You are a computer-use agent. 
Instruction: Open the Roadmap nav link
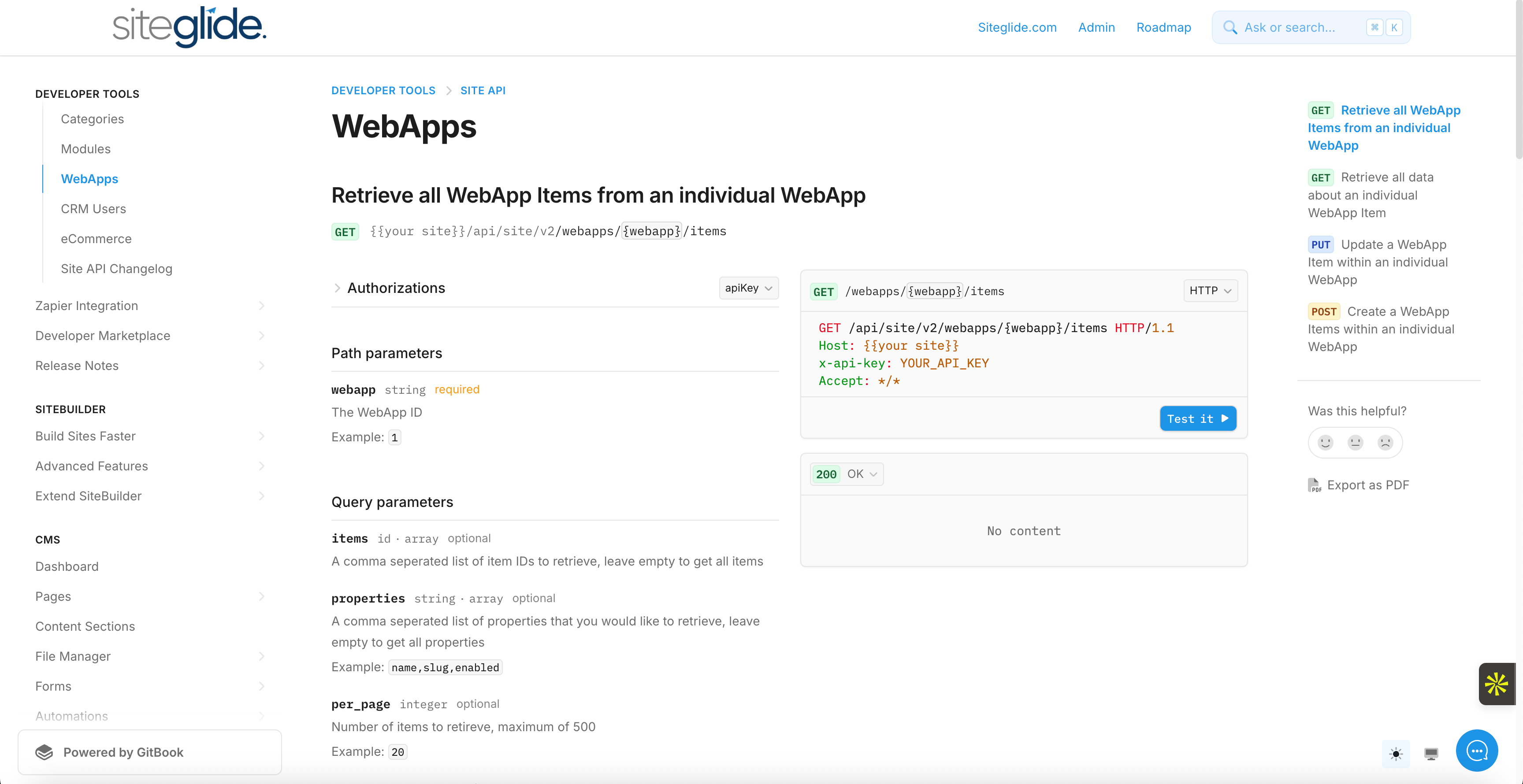pyautogui.click(x=1163, y=27)
